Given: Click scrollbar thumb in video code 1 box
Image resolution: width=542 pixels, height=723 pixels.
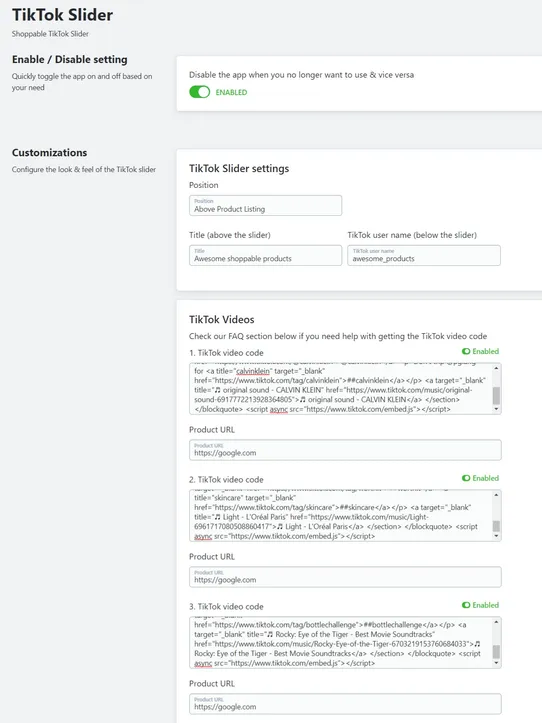Looking at the screenshot, I should [x=496, y=395].
